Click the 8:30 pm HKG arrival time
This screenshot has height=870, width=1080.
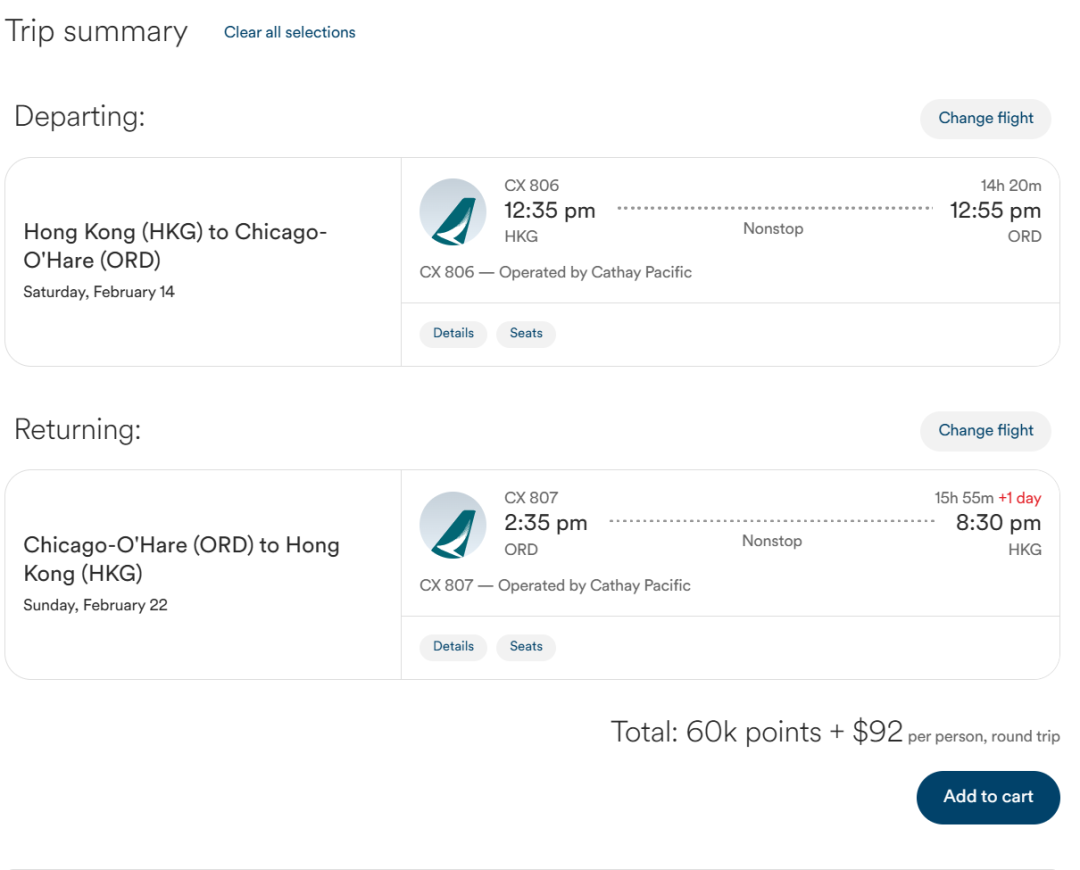pos(998,523)
